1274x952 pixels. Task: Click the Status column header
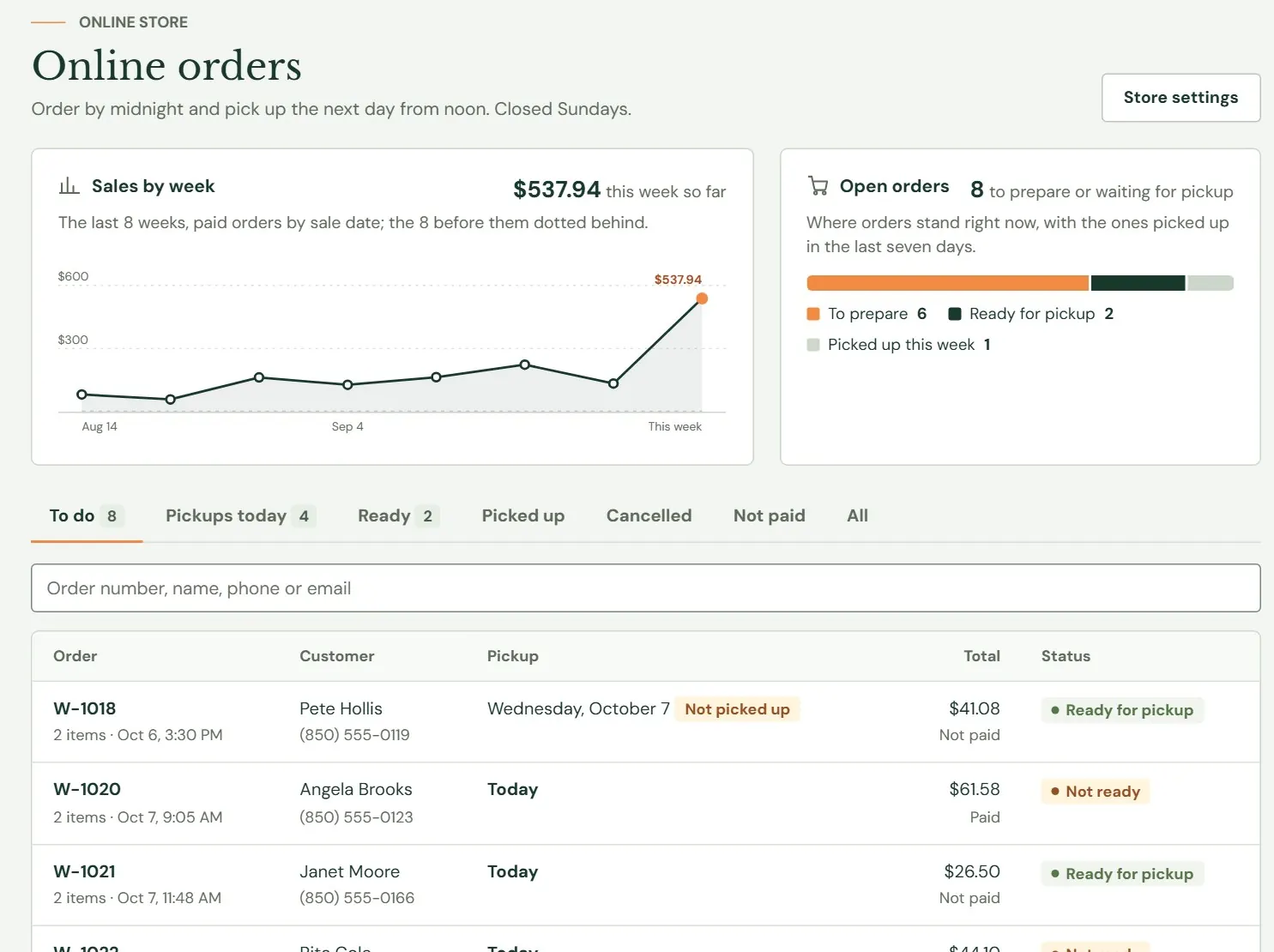pos(1066,656)
